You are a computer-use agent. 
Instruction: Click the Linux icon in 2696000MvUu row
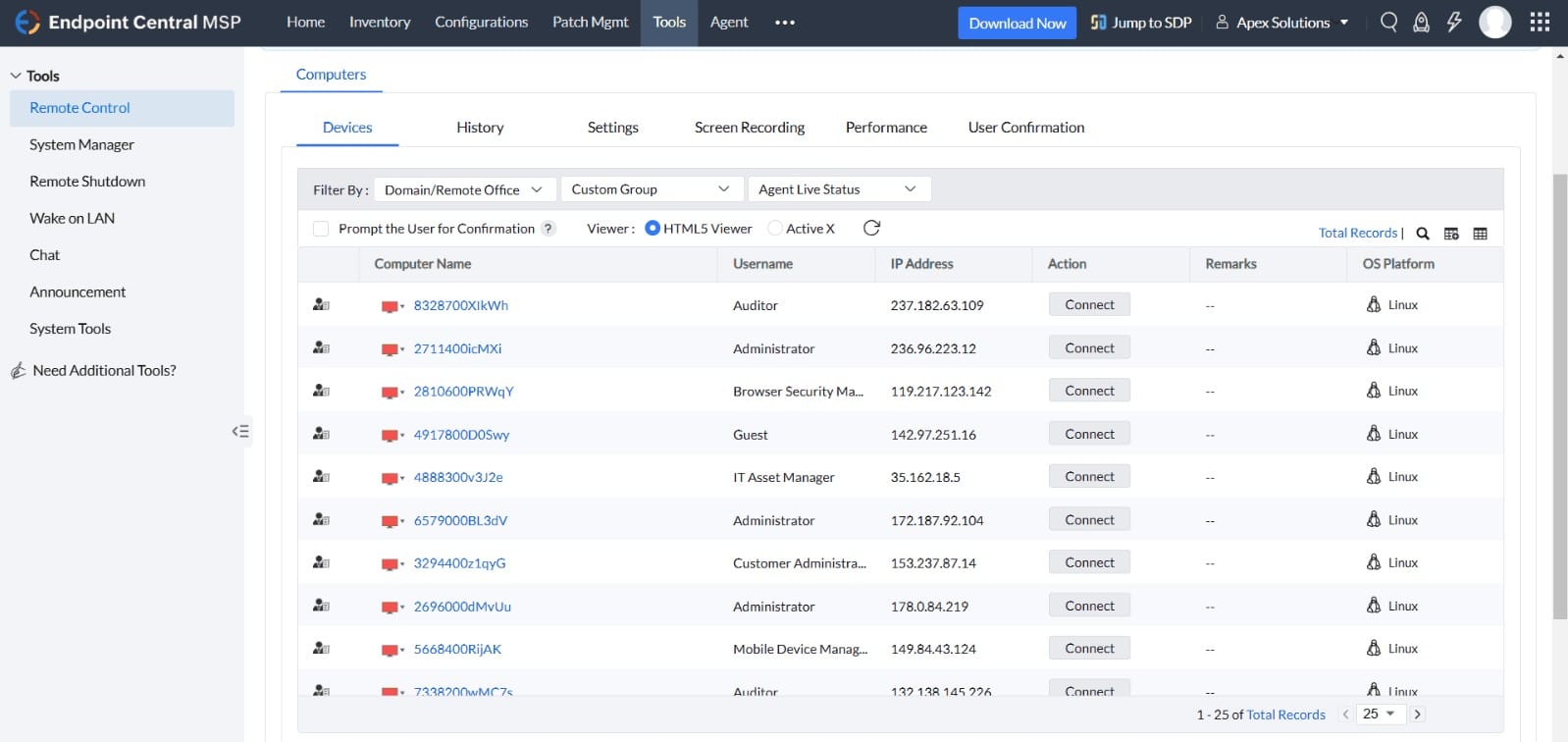1374,606
